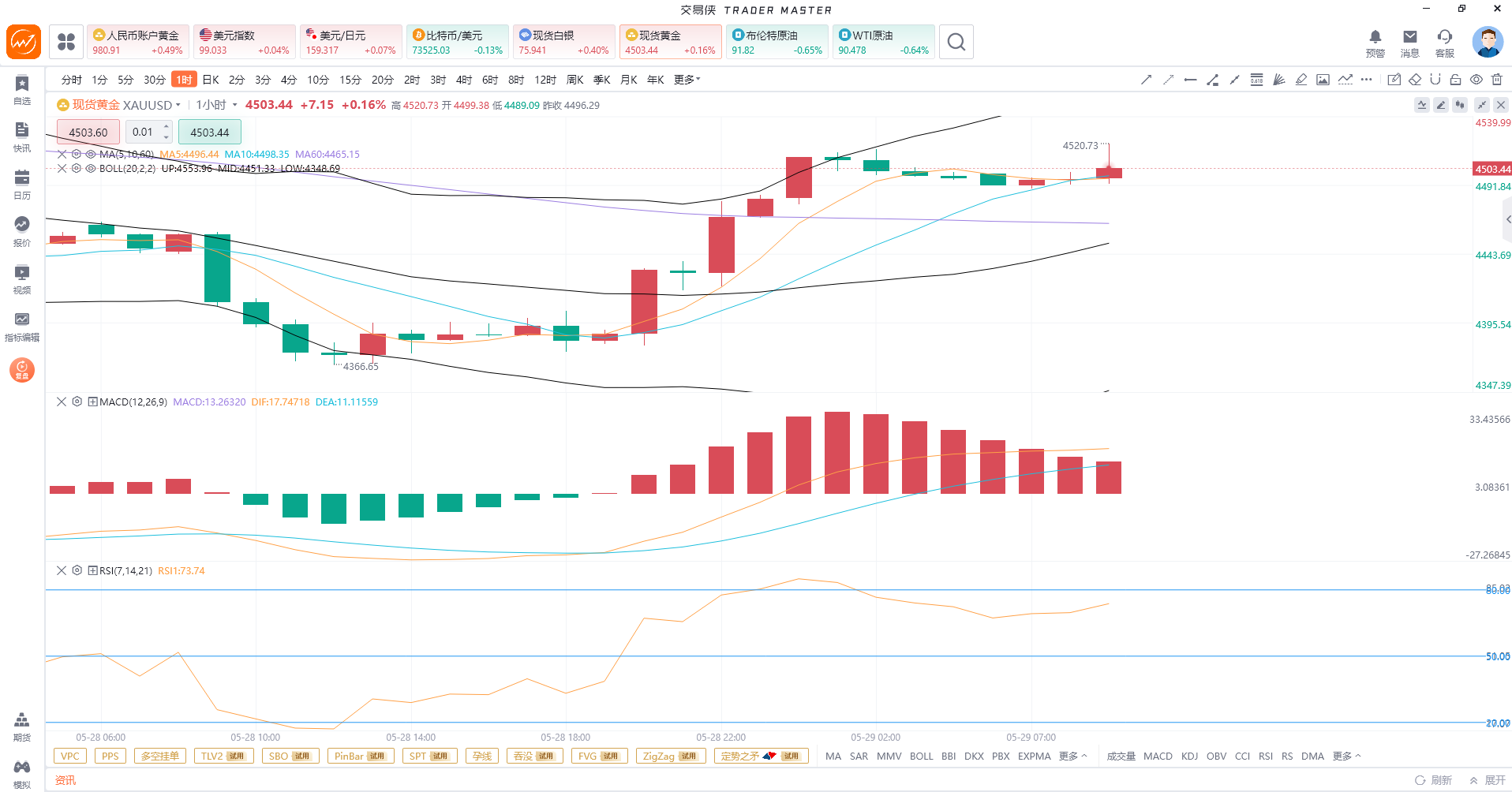Click the alerts bell icon (预警)
Screen dimensions: 1512x792
coord(1375,43)
